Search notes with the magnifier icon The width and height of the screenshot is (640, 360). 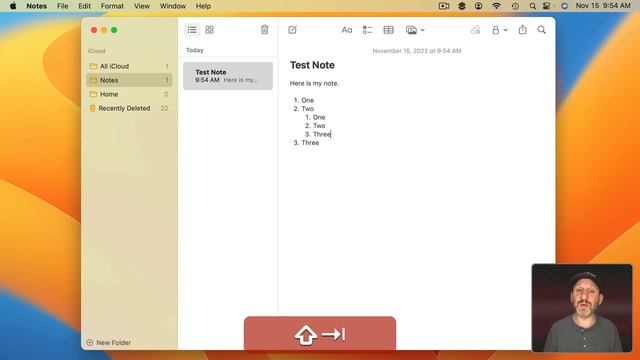[542, 30]
